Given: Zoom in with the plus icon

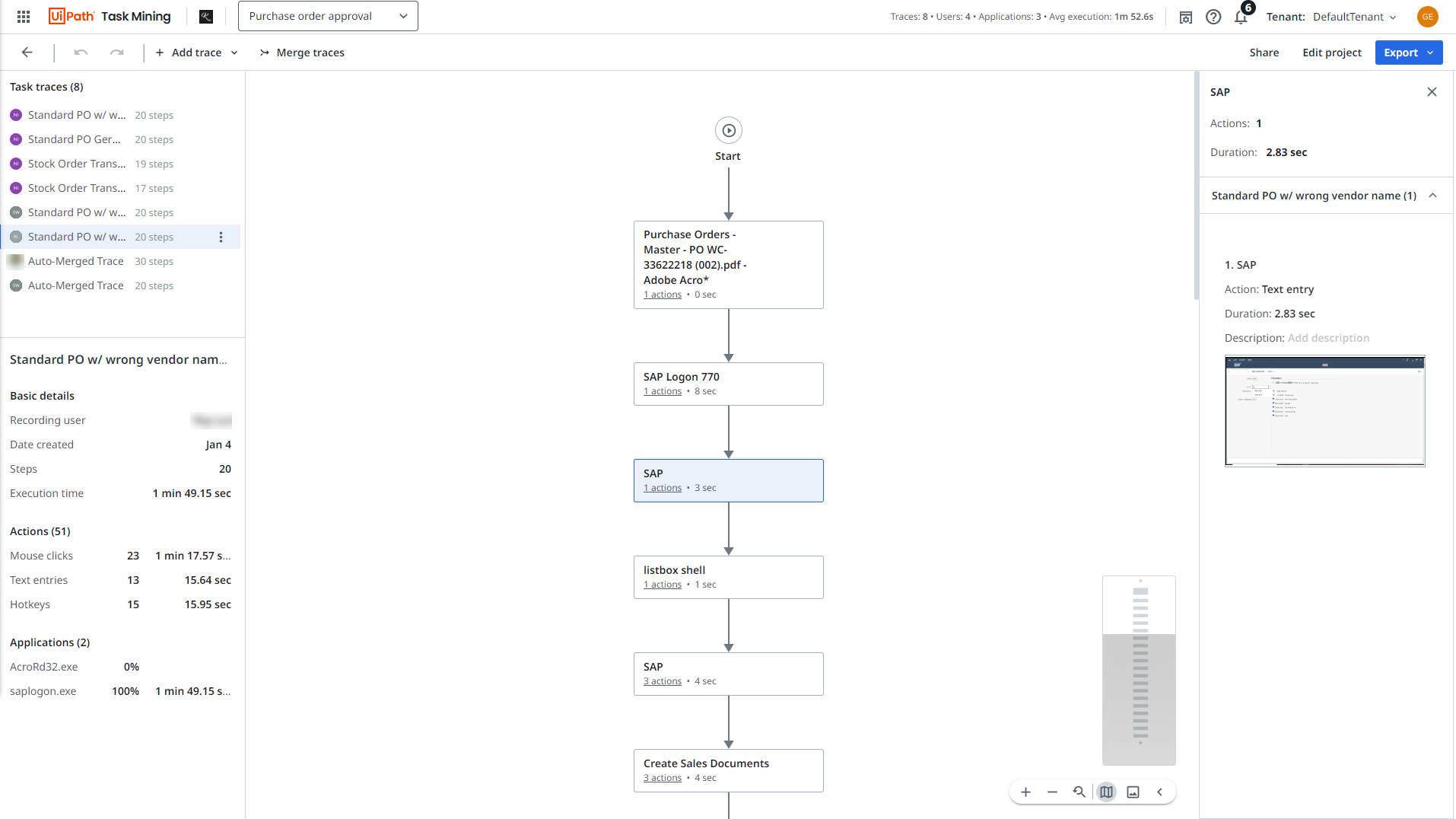Looking at the screenshot, I should [1026, 792].
